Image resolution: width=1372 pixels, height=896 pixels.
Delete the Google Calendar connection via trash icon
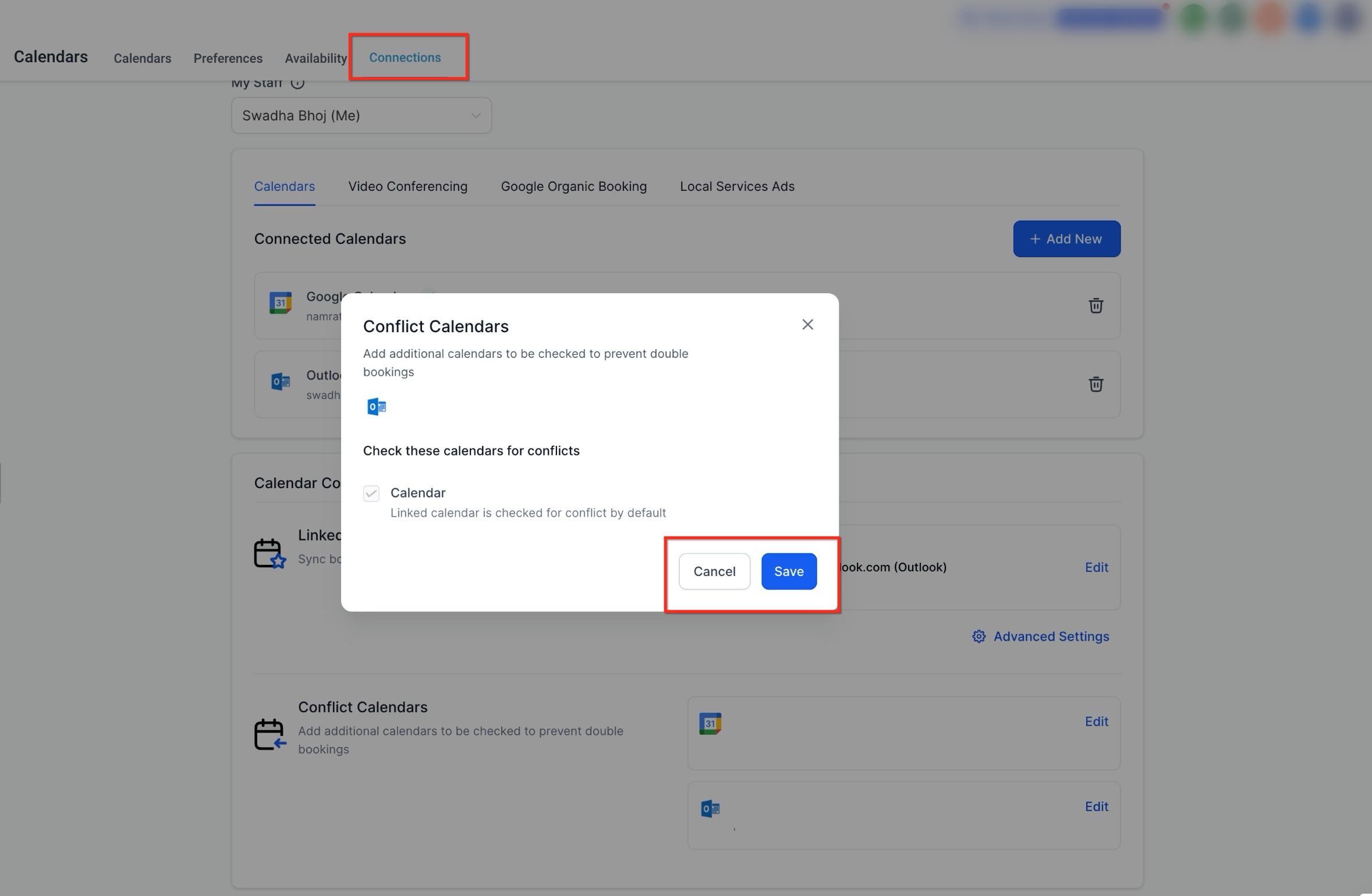click(1096, 305)
